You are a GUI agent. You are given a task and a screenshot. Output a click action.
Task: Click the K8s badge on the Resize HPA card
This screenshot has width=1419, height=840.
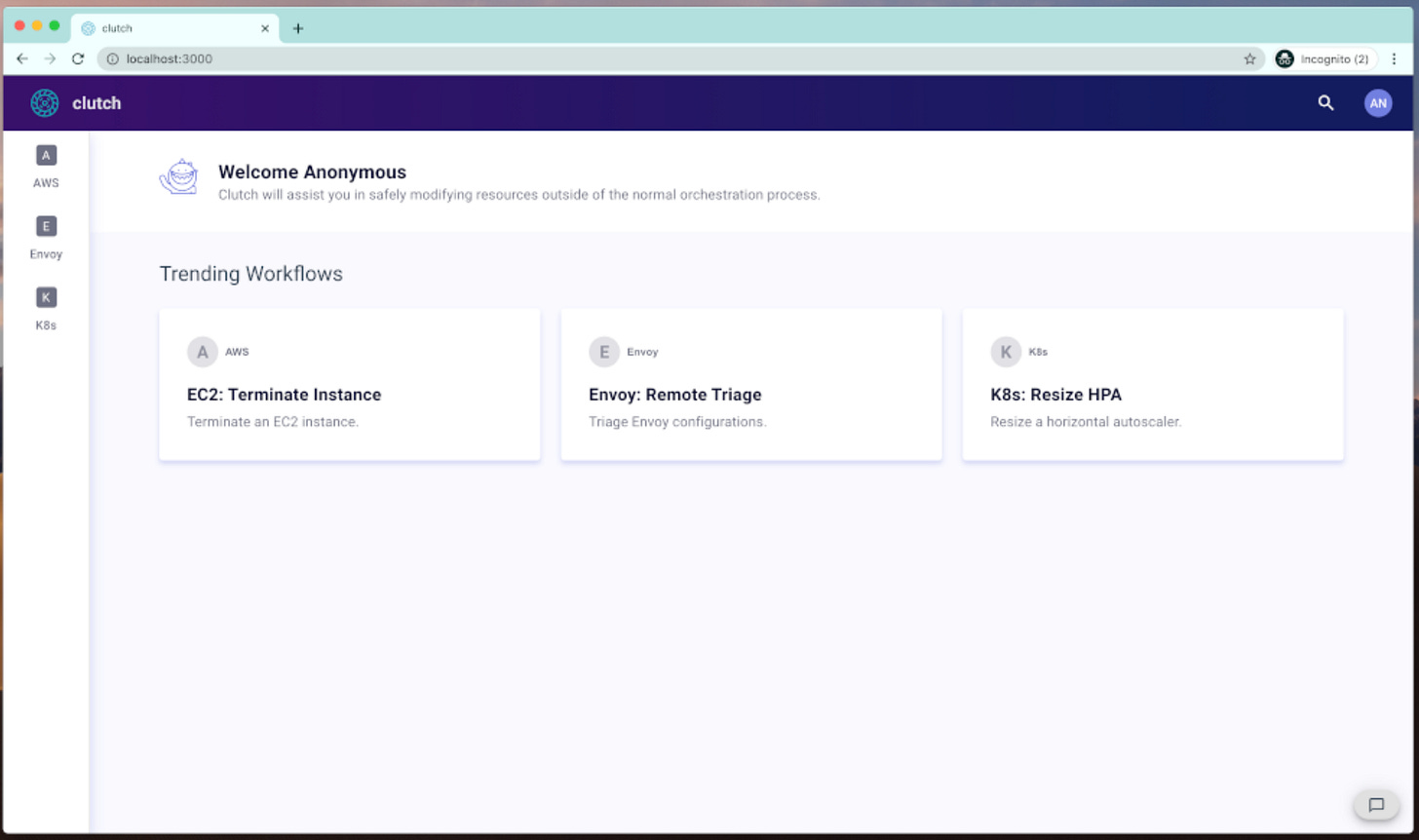(x=1006, y=352)
